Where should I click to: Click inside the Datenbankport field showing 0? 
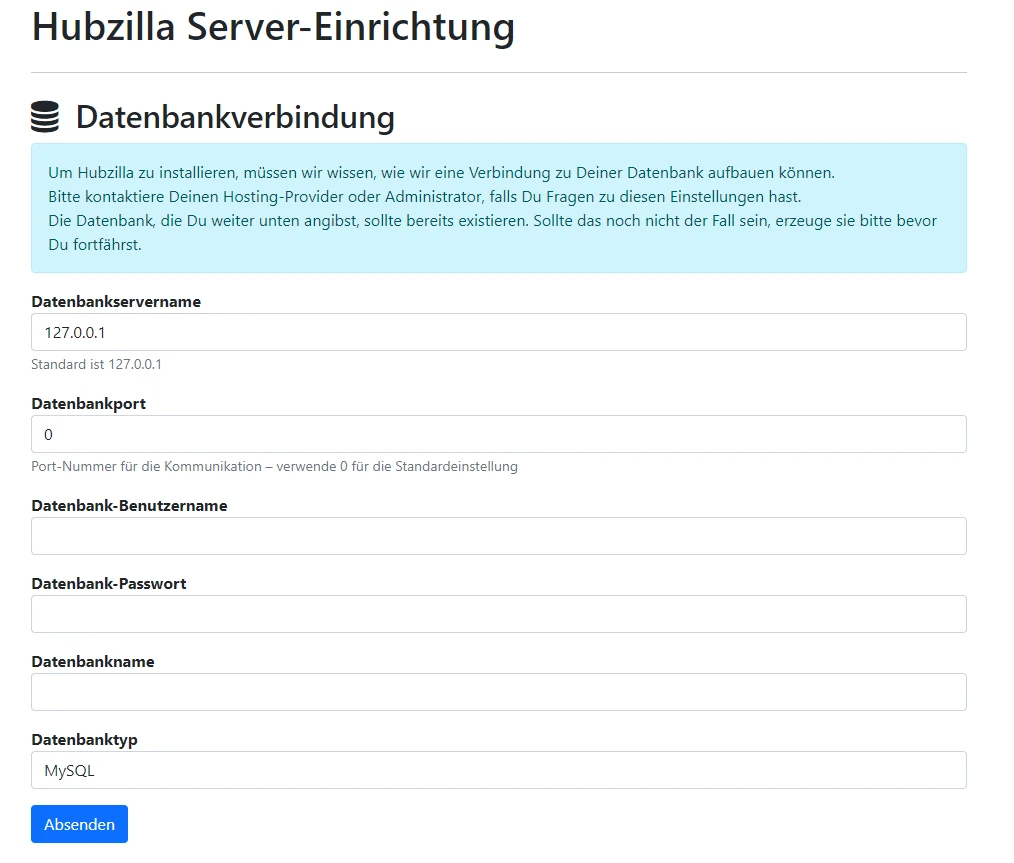point(500,434)
